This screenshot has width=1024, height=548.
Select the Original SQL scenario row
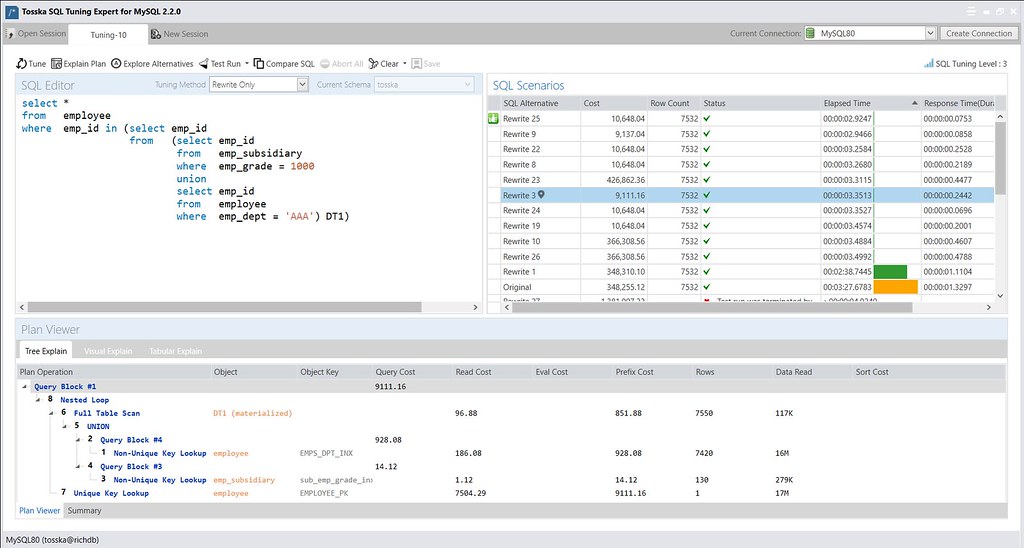pos(741,287)
